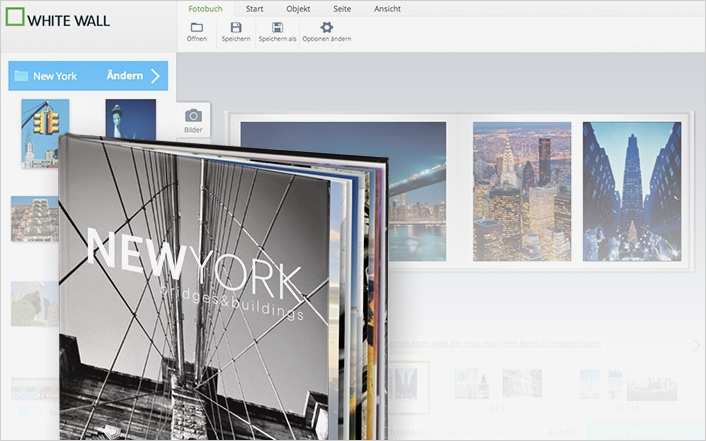Open the Ansicht tab

(x=387, y=9)
